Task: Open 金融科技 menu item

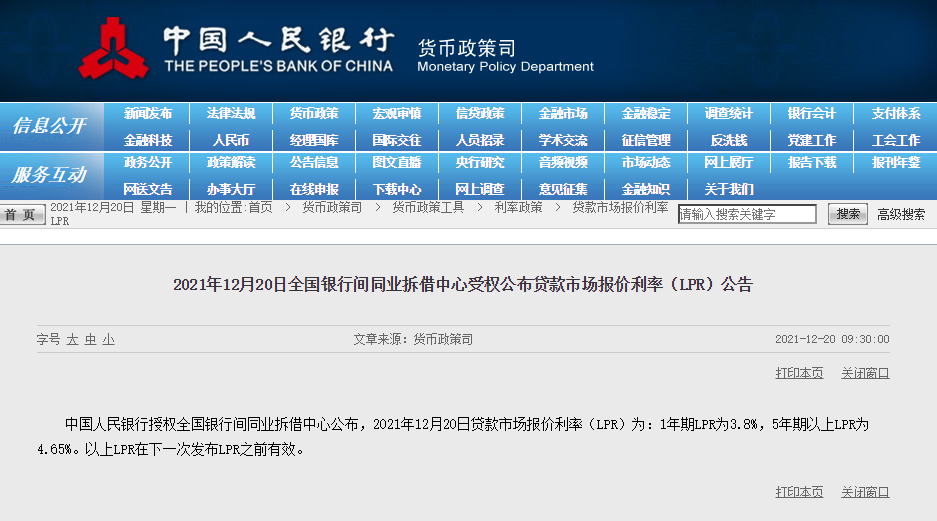Action: point(148,140)
